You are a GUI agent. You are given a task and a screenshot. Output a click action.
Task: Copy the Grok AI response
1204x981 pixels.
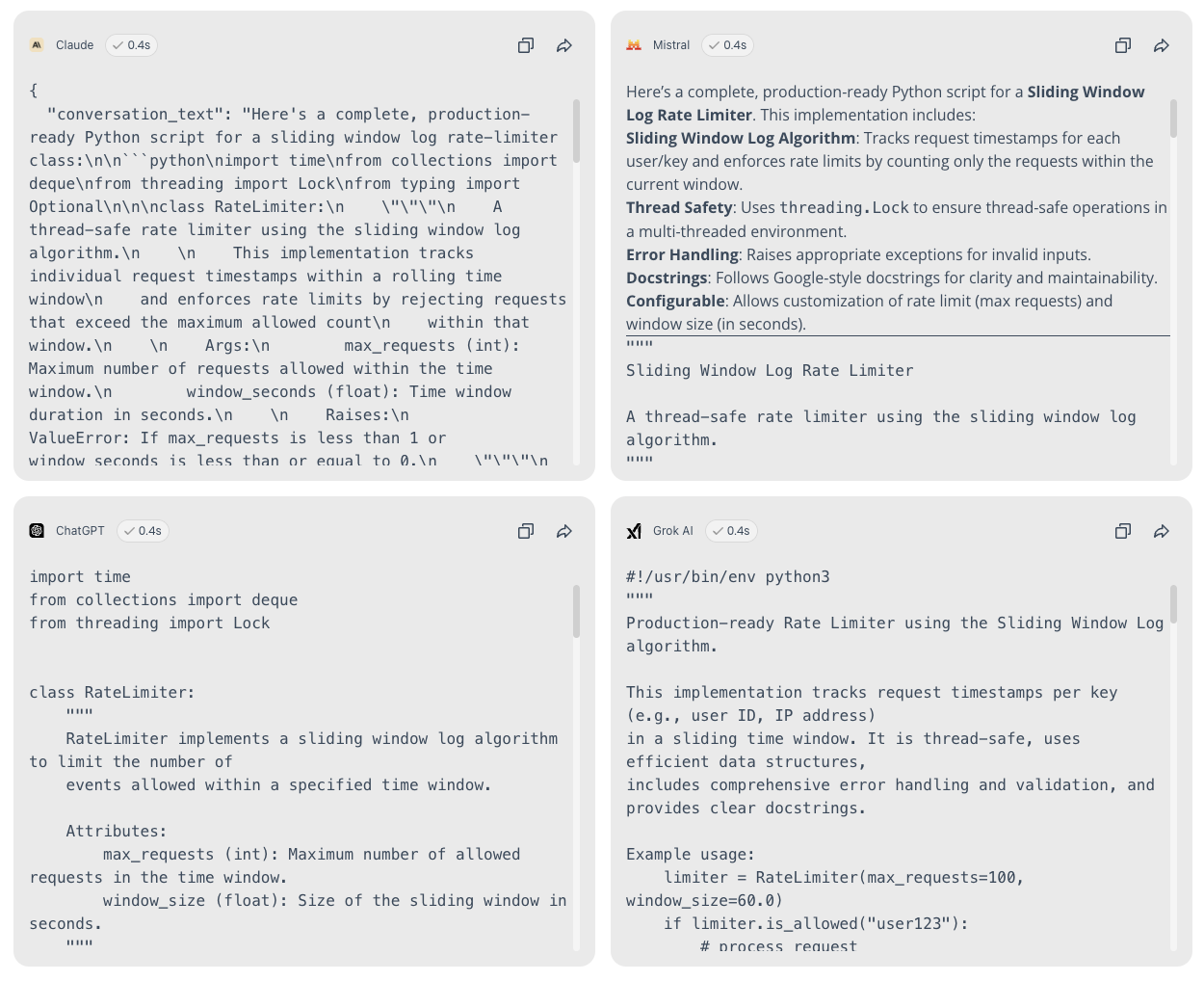1123,531
